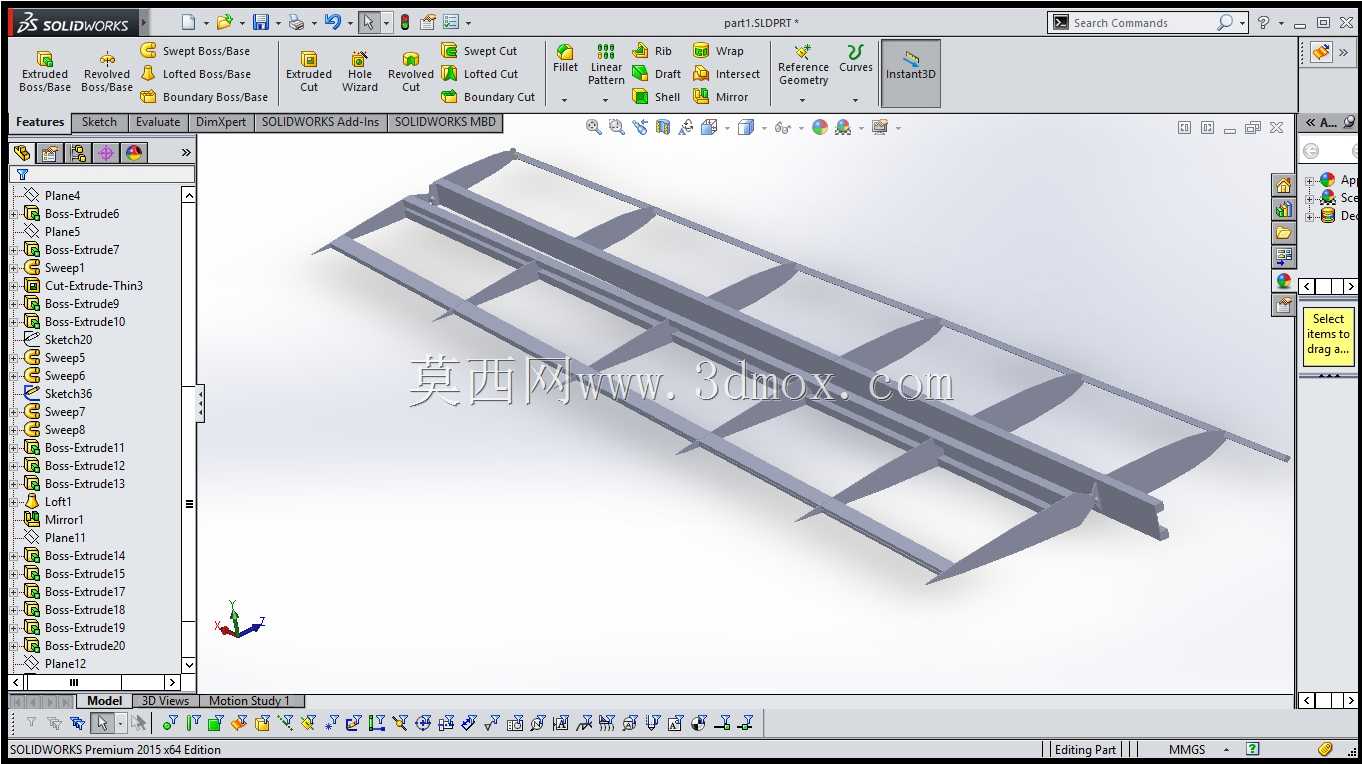This screenshot has width=1362, height=764.
Task: Click the Save icon
Action: pyautogui.click(x=260, y=22)
